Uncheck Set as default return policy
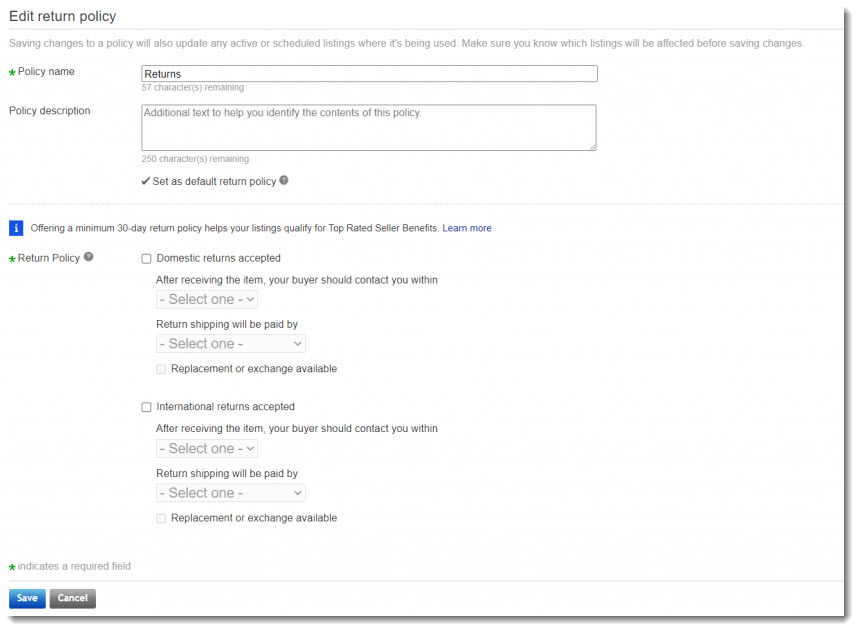Screen dimensions: 859x631 pos(146,183)
